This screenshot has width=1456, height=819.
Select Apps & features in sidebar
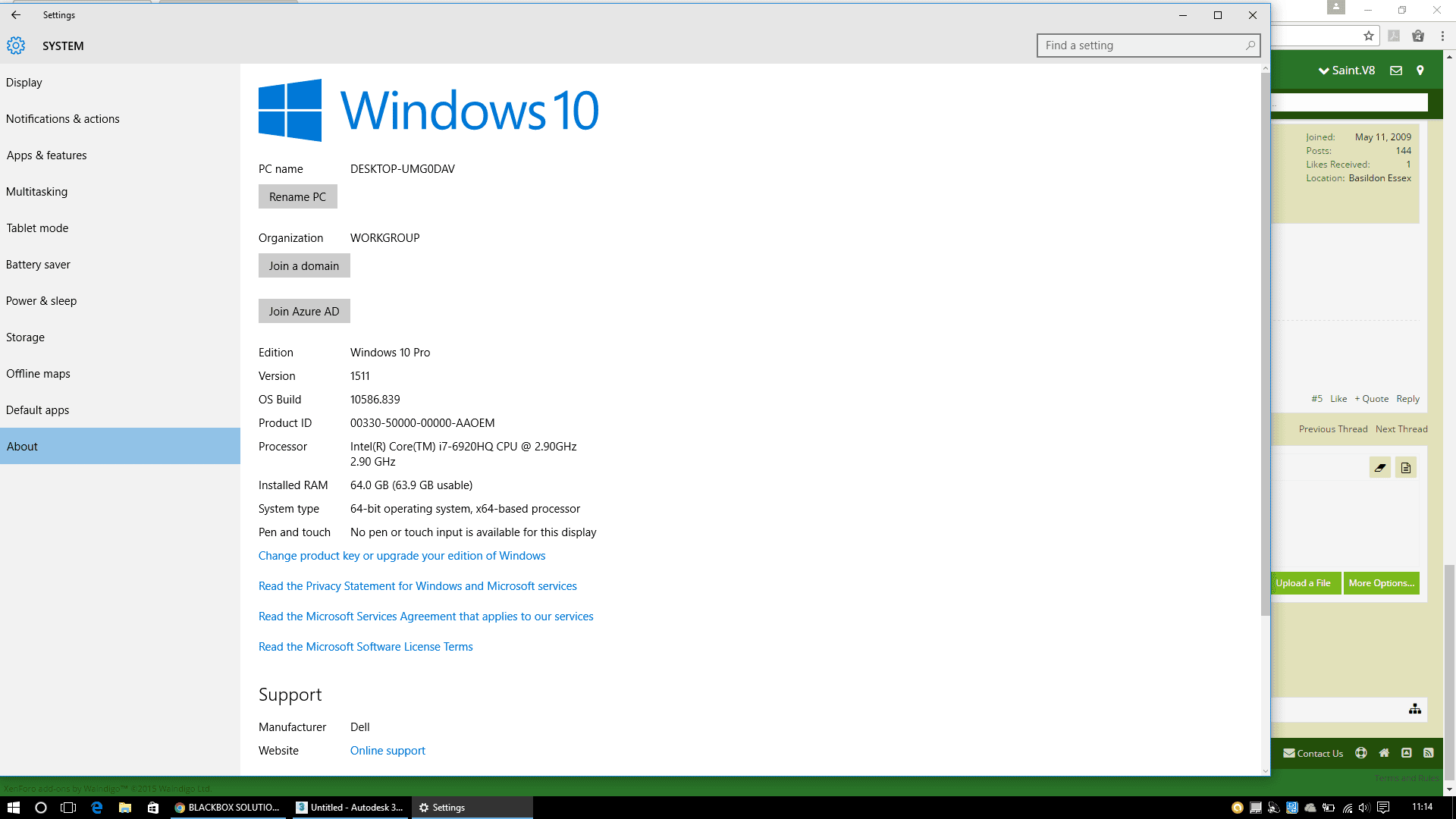(x=120, y=155)
